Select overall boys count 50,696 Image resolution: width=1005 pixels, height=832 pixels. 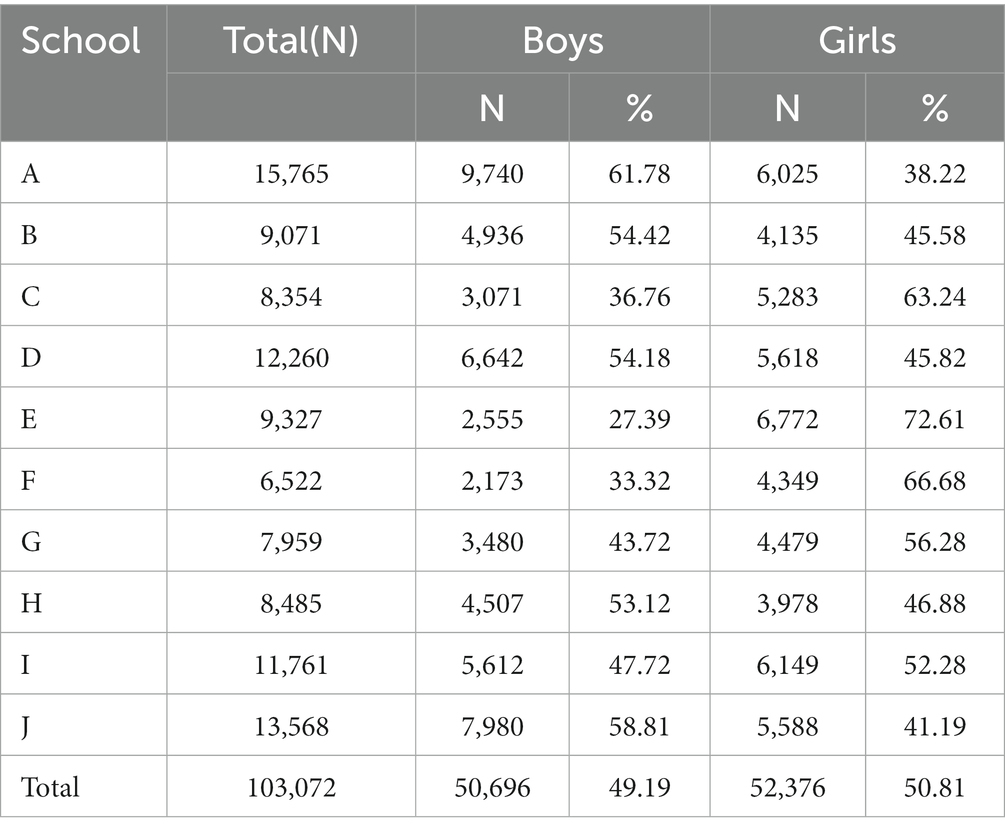pyautogui.click(x=492, y=788)
